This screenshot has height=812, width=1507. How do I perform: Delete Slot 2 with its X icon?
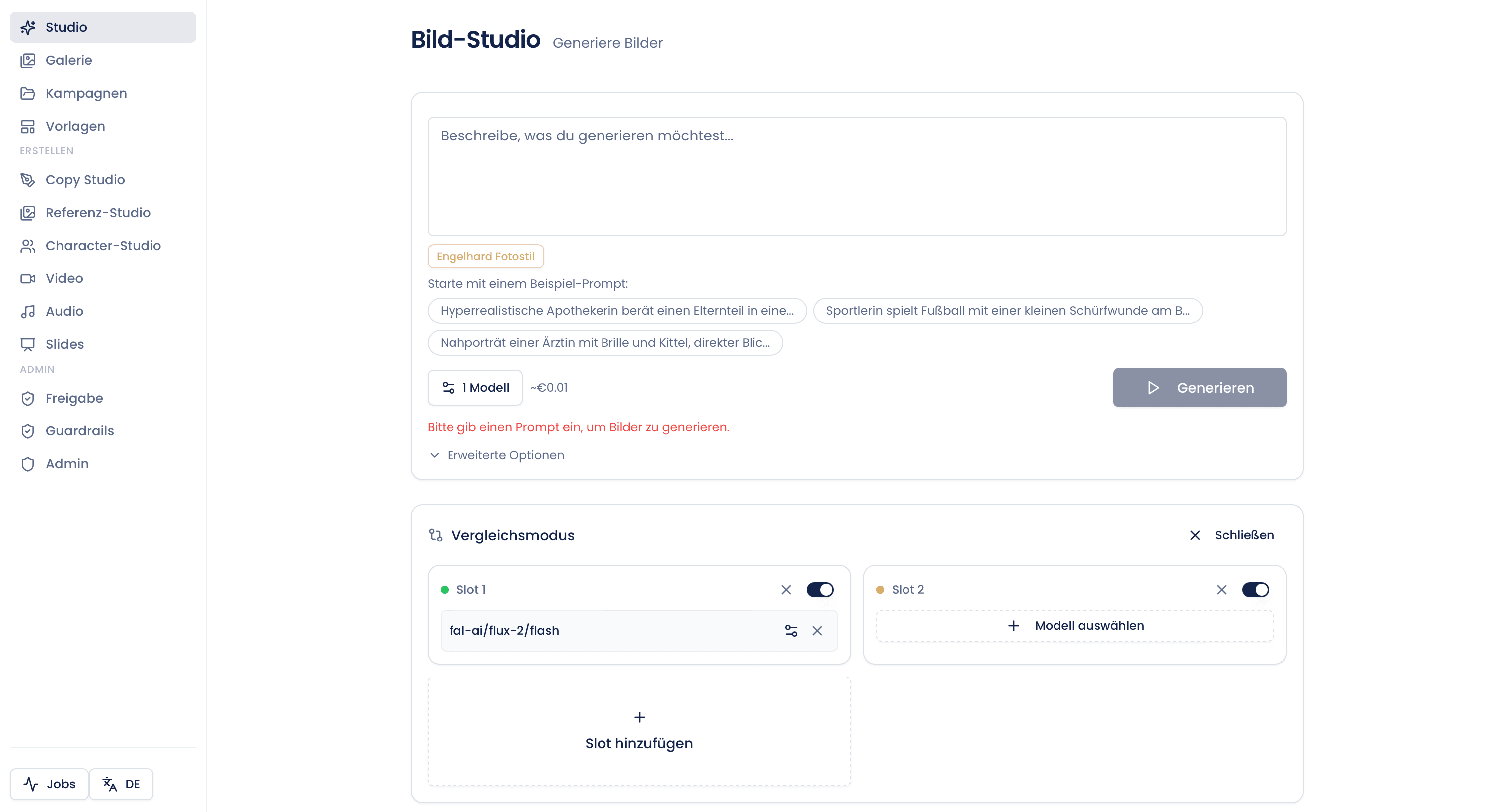pyautogui.click(x=1221, y=589)
